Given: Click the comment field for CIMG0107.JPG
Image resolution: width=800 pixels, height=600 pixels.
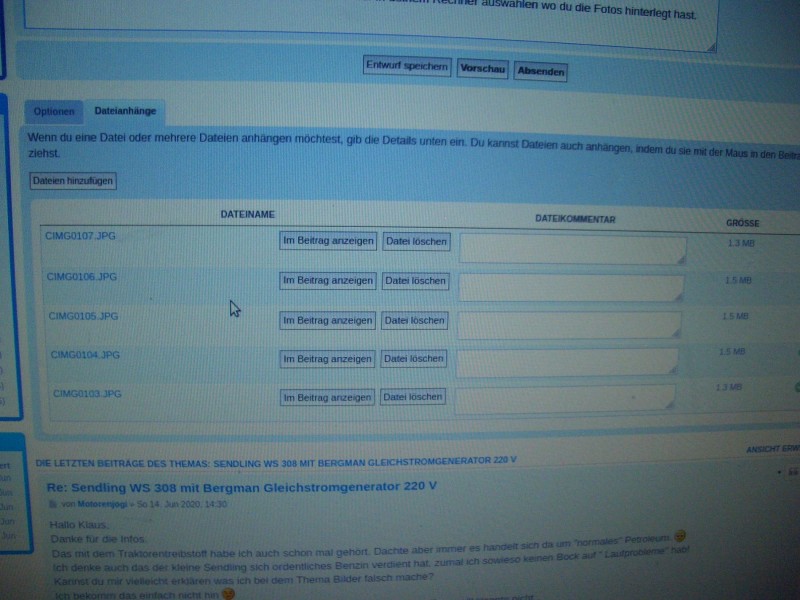Looking at the screenshot, I should (x=572, y=250).
